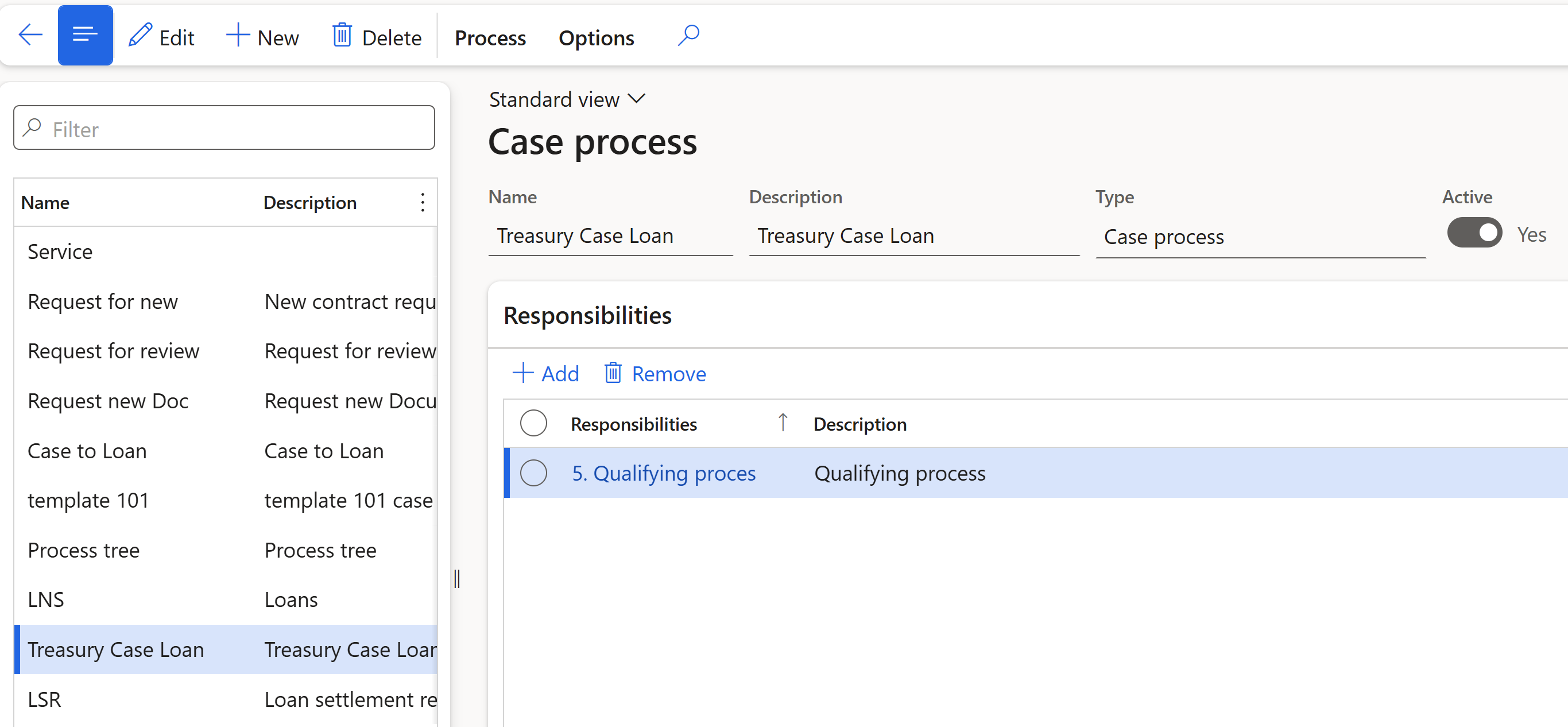Disable the Active toggle
The height and width of the screenshot is (727, 1568).
[1474, 233]
